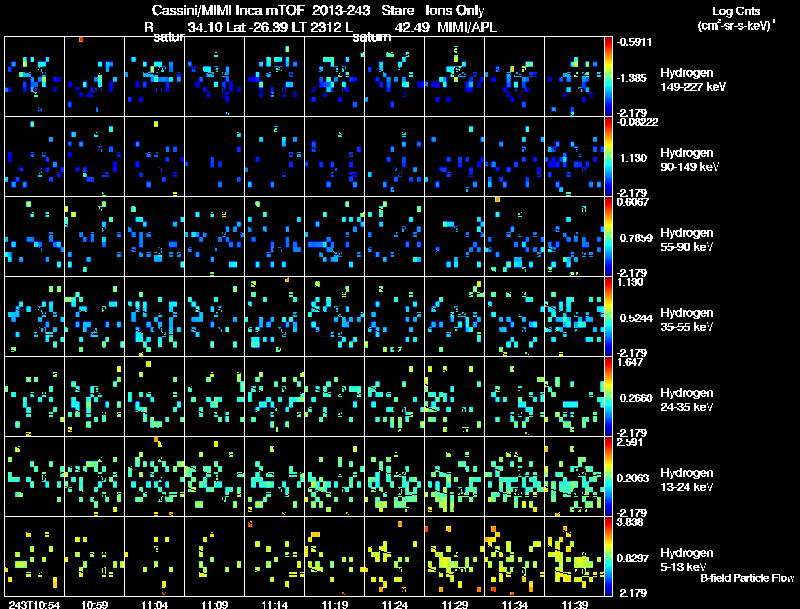Select the 5-13 keV panel at 11:24
800x609 pixels.
pos(394,556)
